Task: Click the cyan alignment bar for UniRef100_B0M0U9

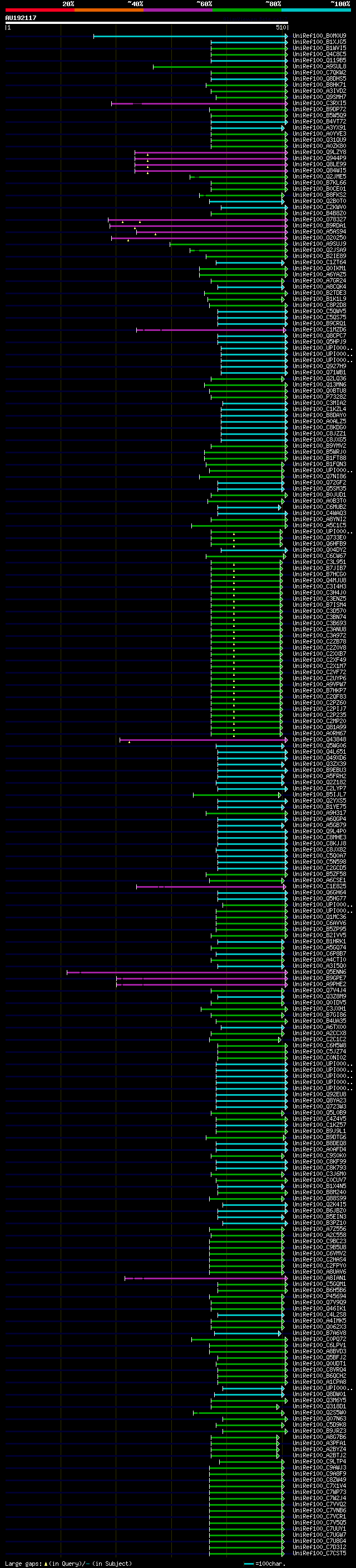Action: pyautogui.click(x=190, y=36)
